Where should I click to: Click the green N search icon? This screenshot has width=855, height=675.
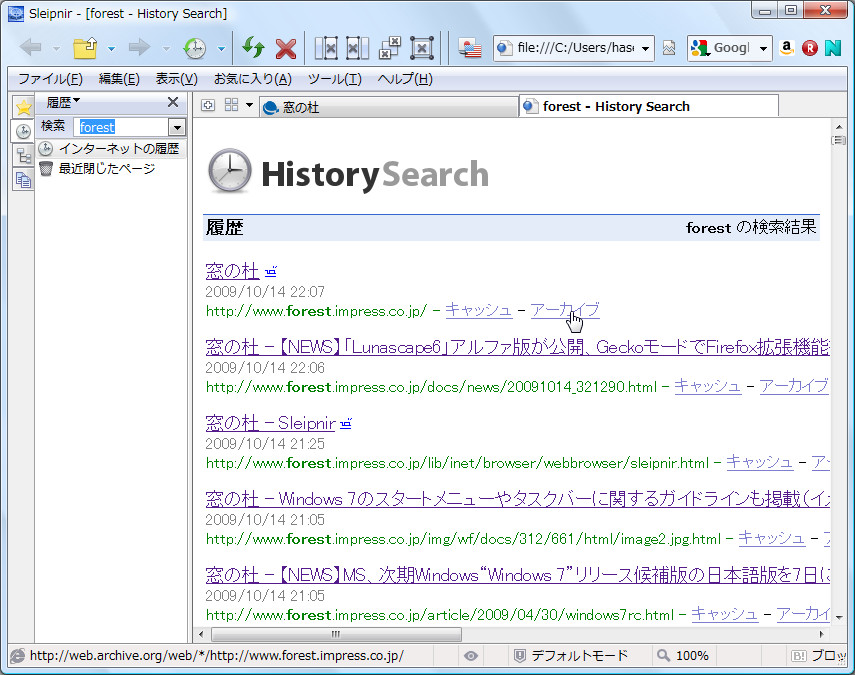[x=833, y=48]
